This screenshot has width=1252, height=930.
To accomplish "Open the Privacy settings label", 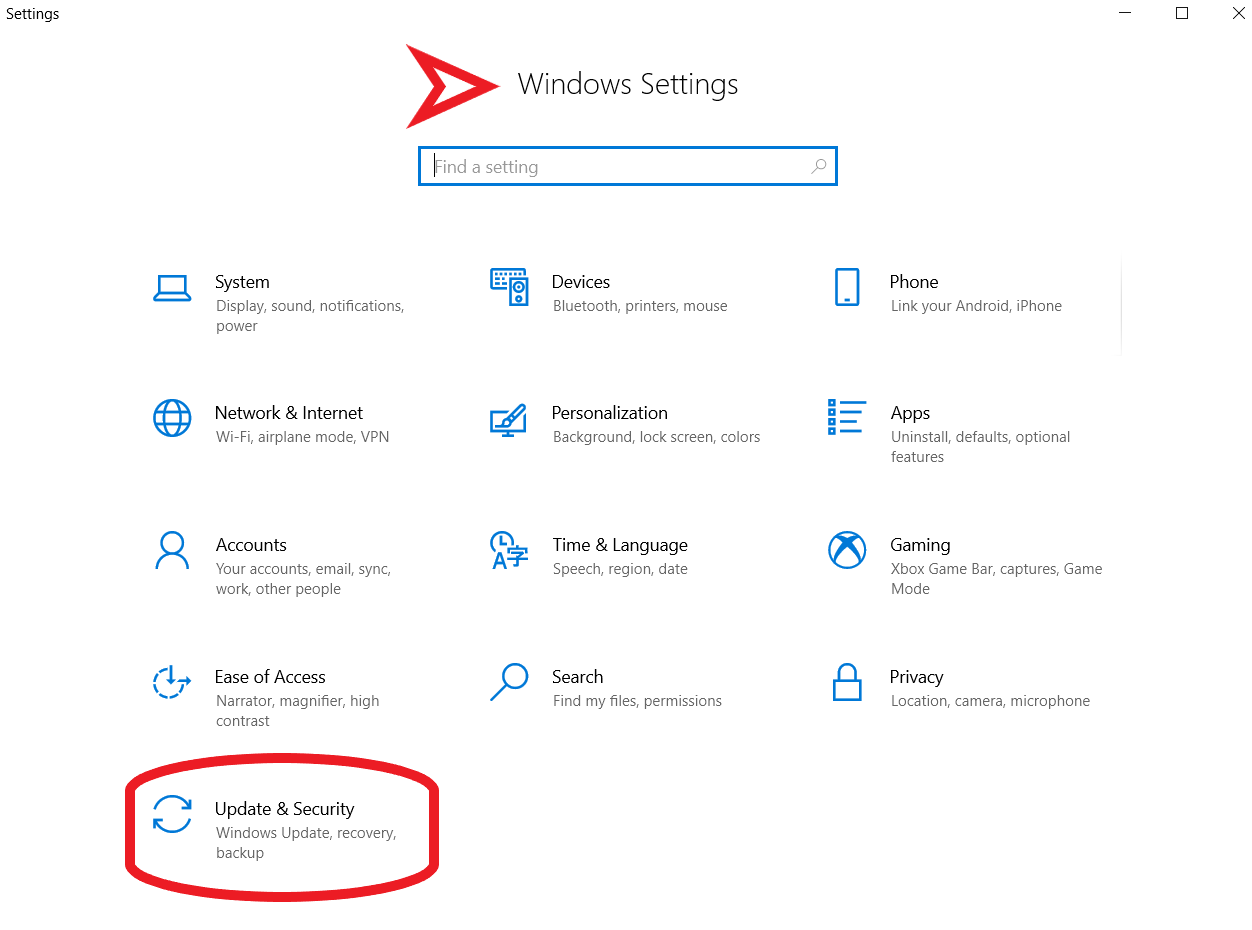I will coord(916,677).
